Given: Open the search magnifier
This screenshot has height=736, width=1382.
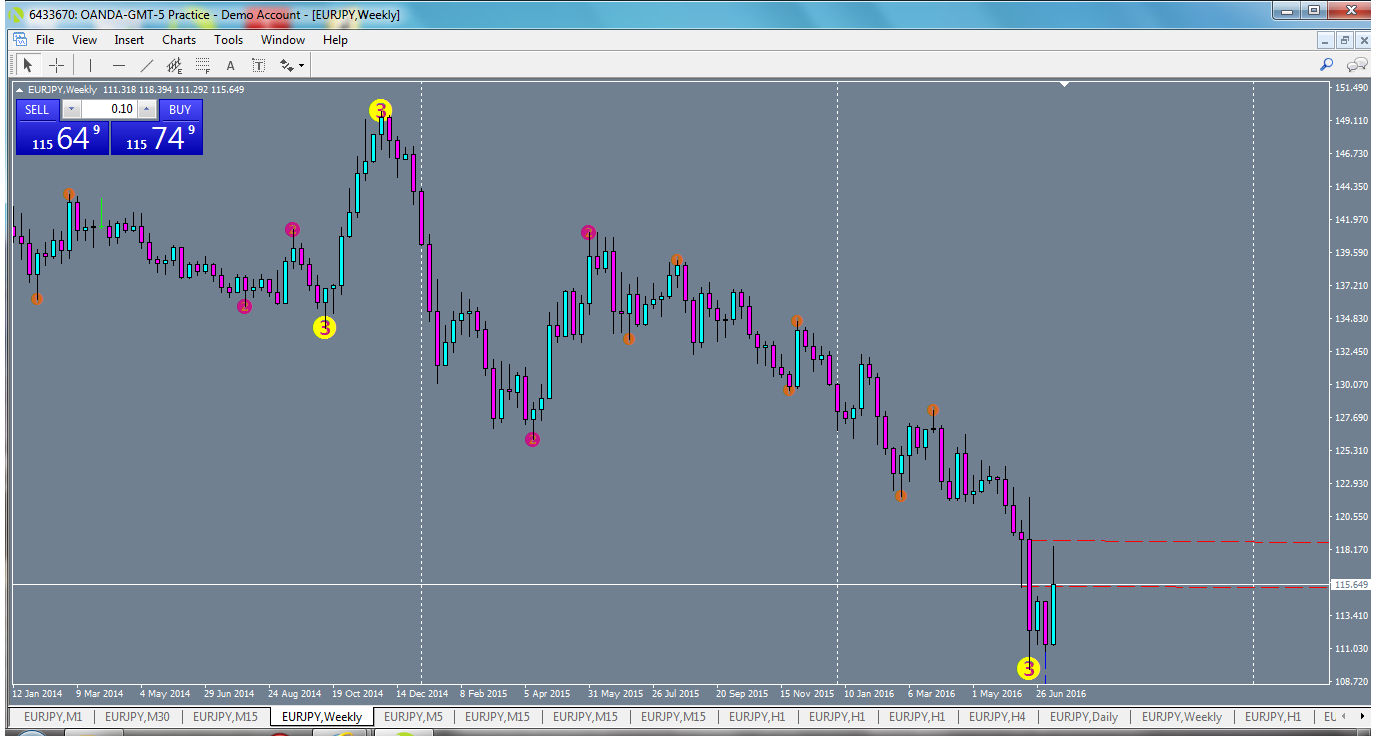Looking at the screenshot, I should [x=1326, y=64].
